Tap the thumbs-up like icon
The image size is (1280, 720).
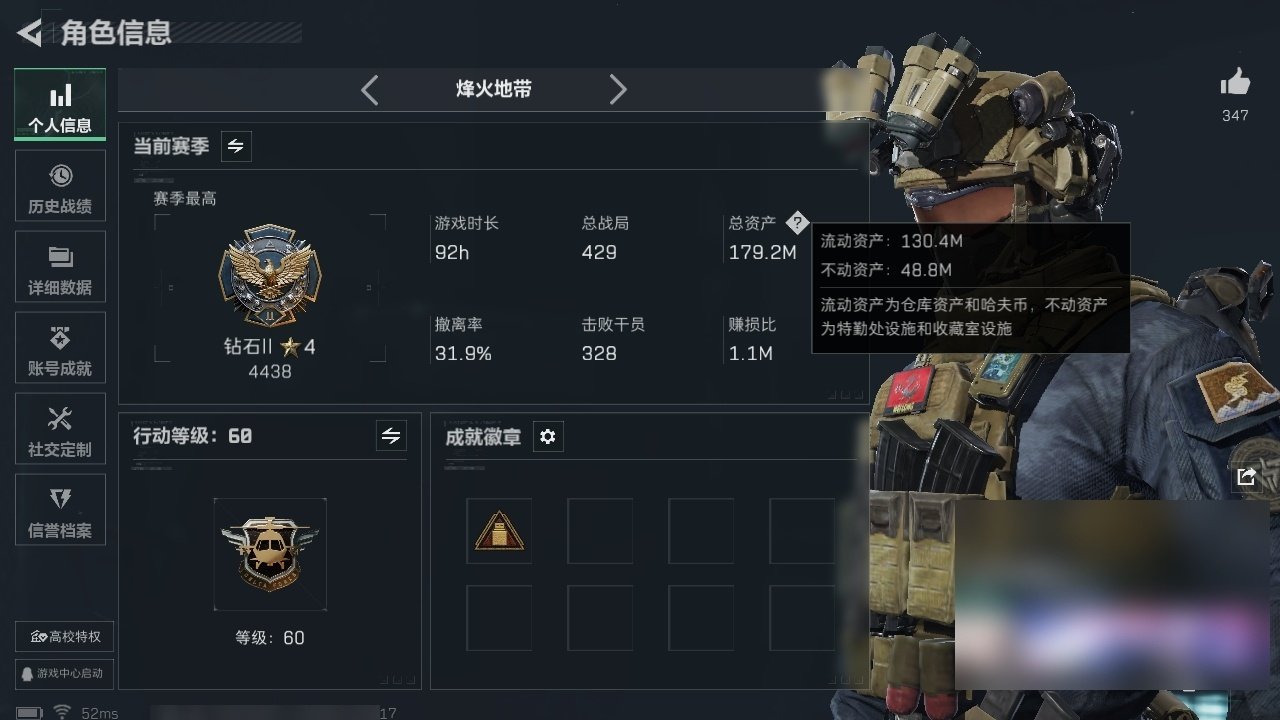[x=1235, y=83]
